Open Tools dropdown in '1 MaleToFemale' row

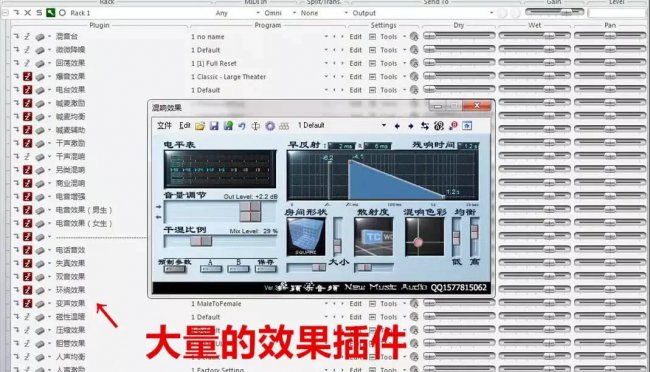tap(404, 304)
